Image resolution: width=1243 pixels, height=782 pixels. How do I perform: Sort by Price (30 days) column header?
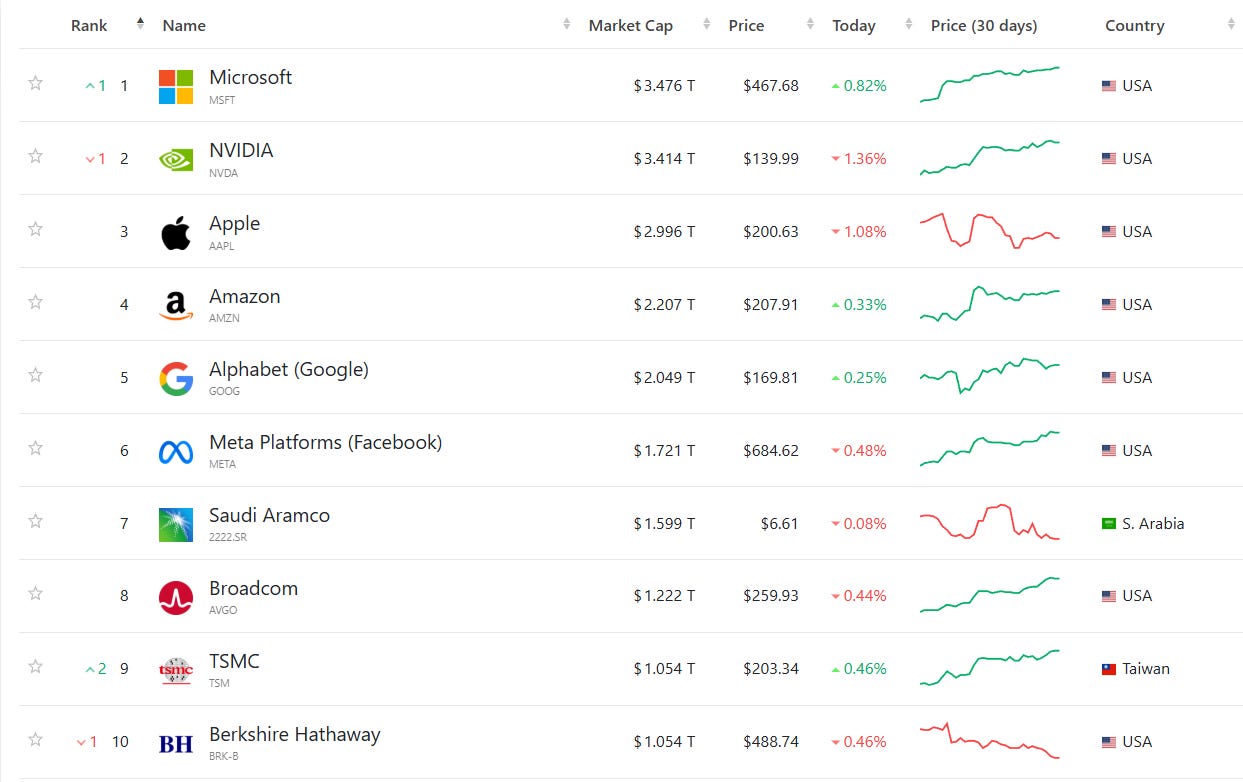(984, 26)
